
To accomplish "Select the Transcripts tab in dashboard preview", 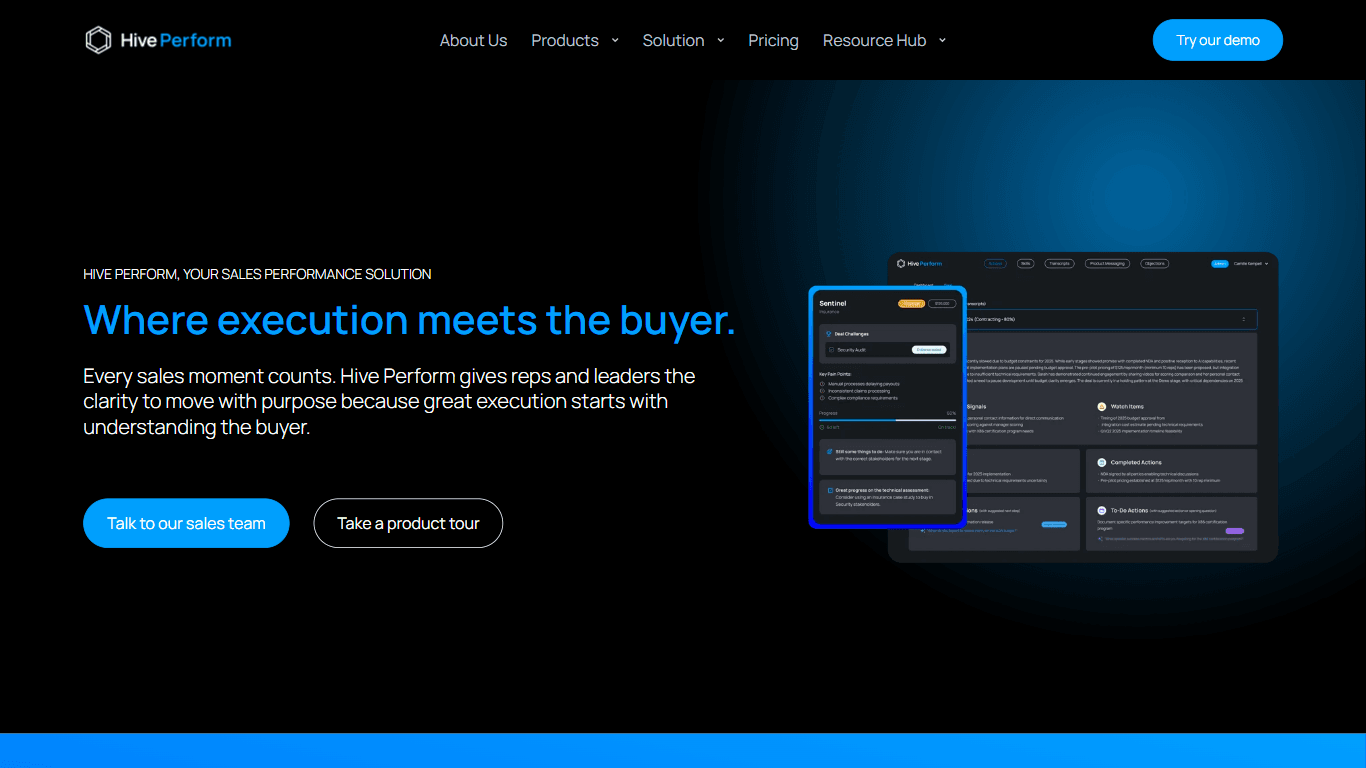I will (x=1059, y=264).
